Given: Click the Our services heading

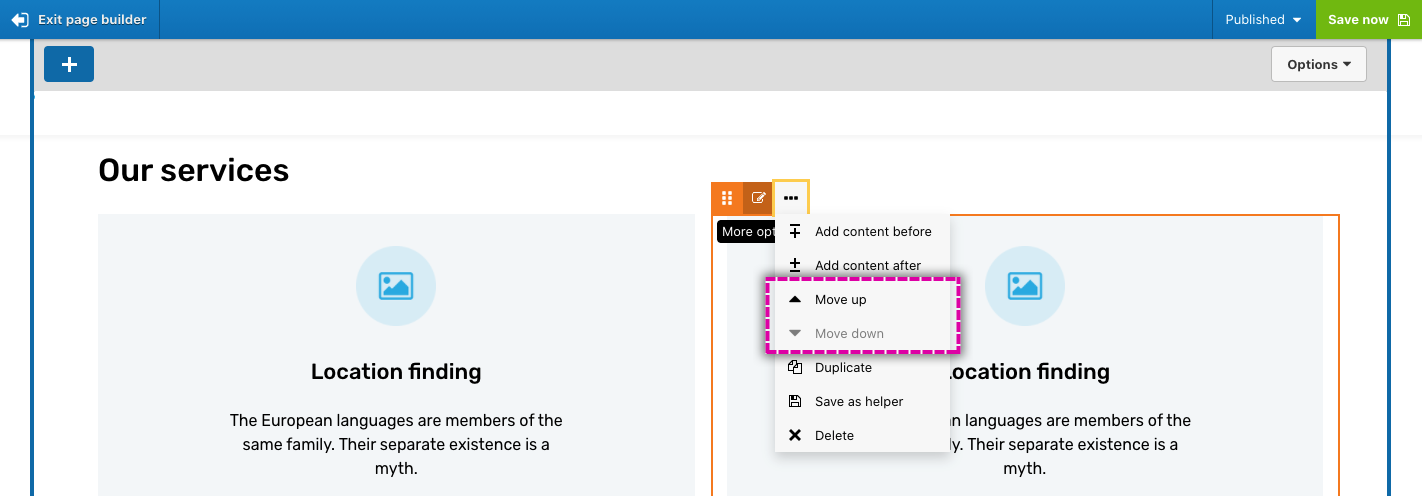Looking at the screenshot, I should coord(193,171).
